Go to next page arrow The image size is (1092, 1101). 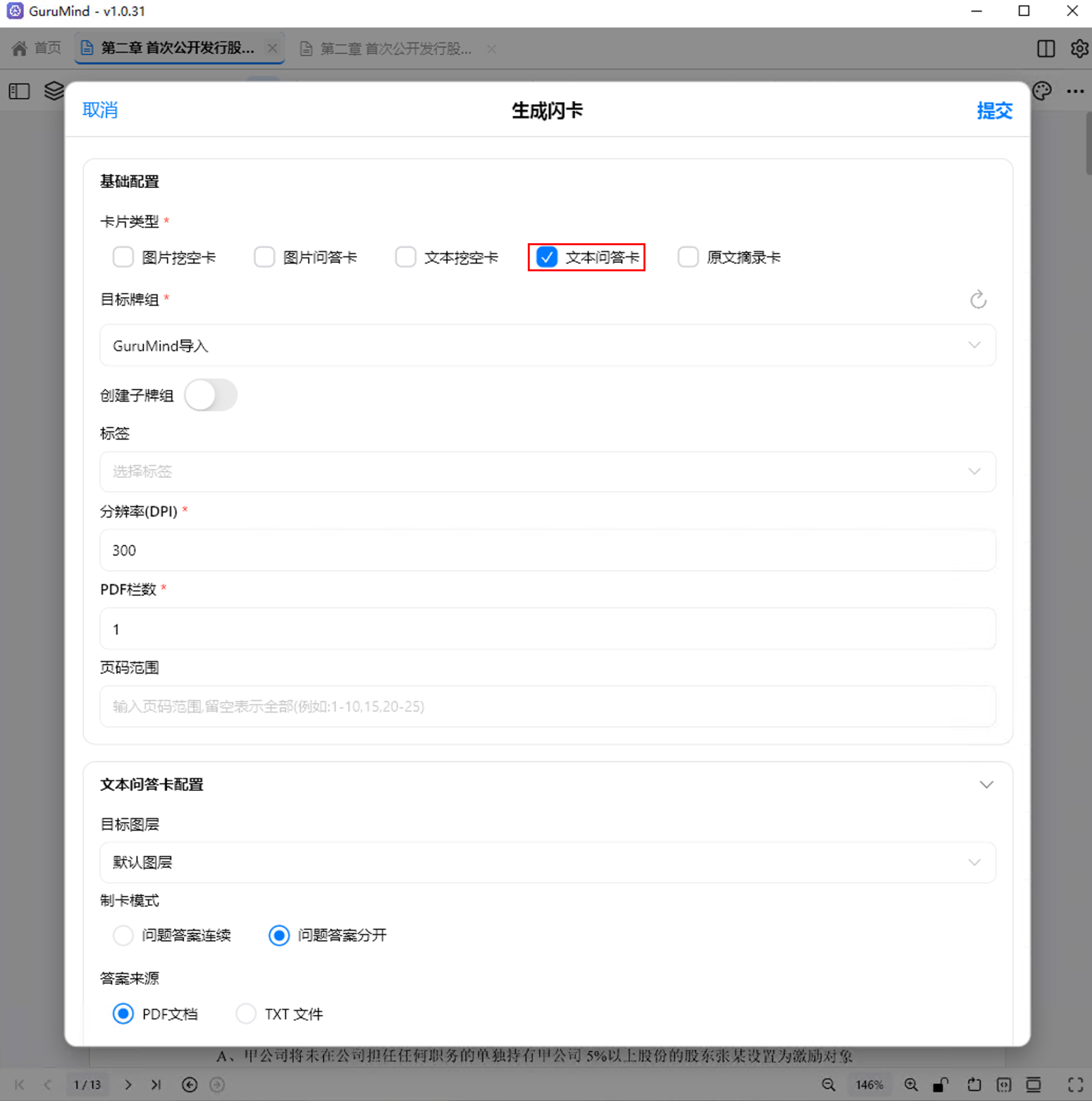pyautogui.click(x=128, y=1084)
